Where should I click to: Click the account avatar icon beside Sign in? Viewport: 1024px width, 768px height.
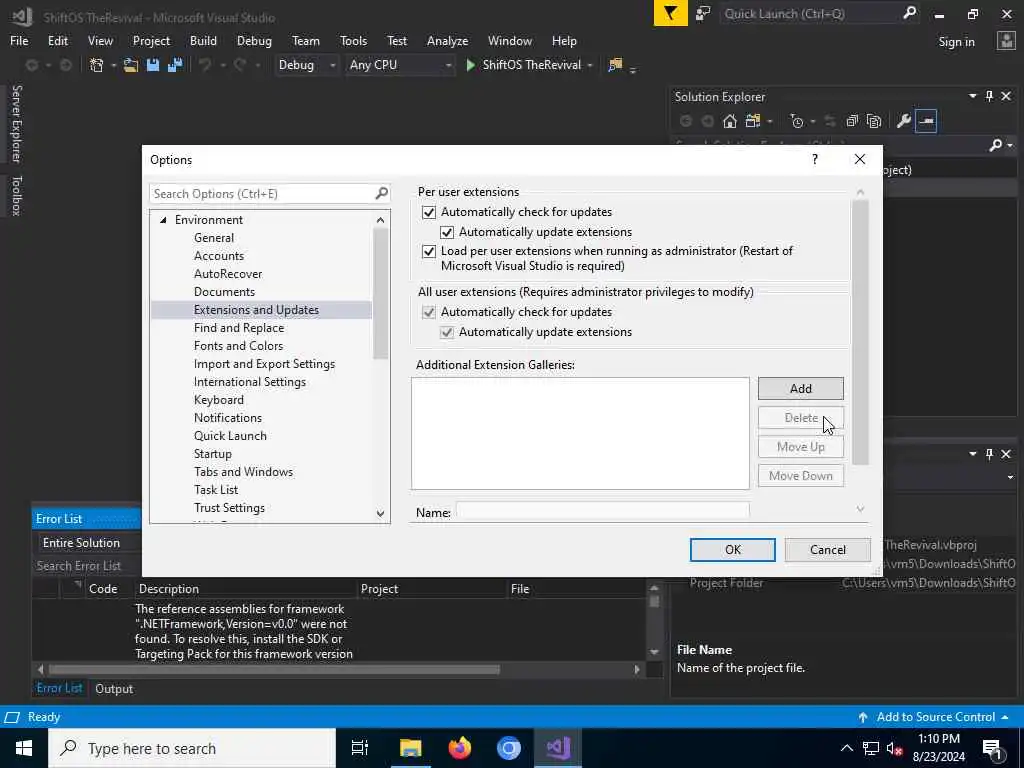1006,41
